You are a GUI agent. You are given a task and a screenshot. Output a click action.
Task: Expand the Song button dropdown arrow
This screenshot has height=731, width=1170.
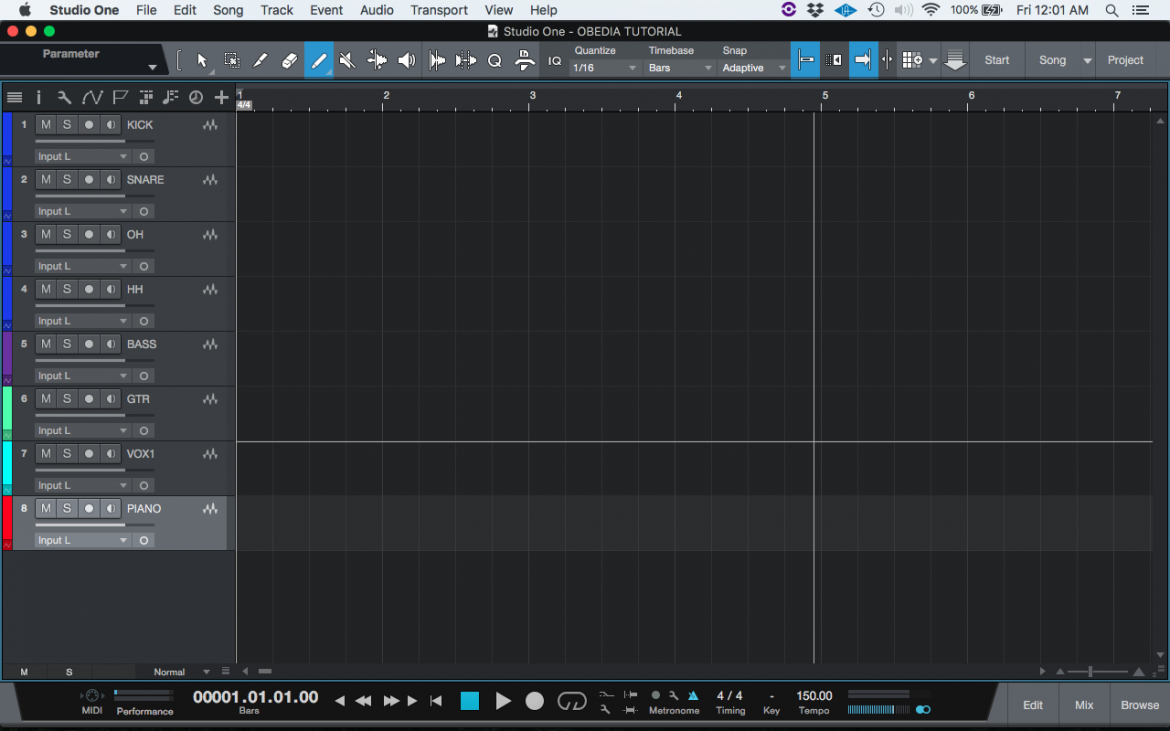point(1087,60)
